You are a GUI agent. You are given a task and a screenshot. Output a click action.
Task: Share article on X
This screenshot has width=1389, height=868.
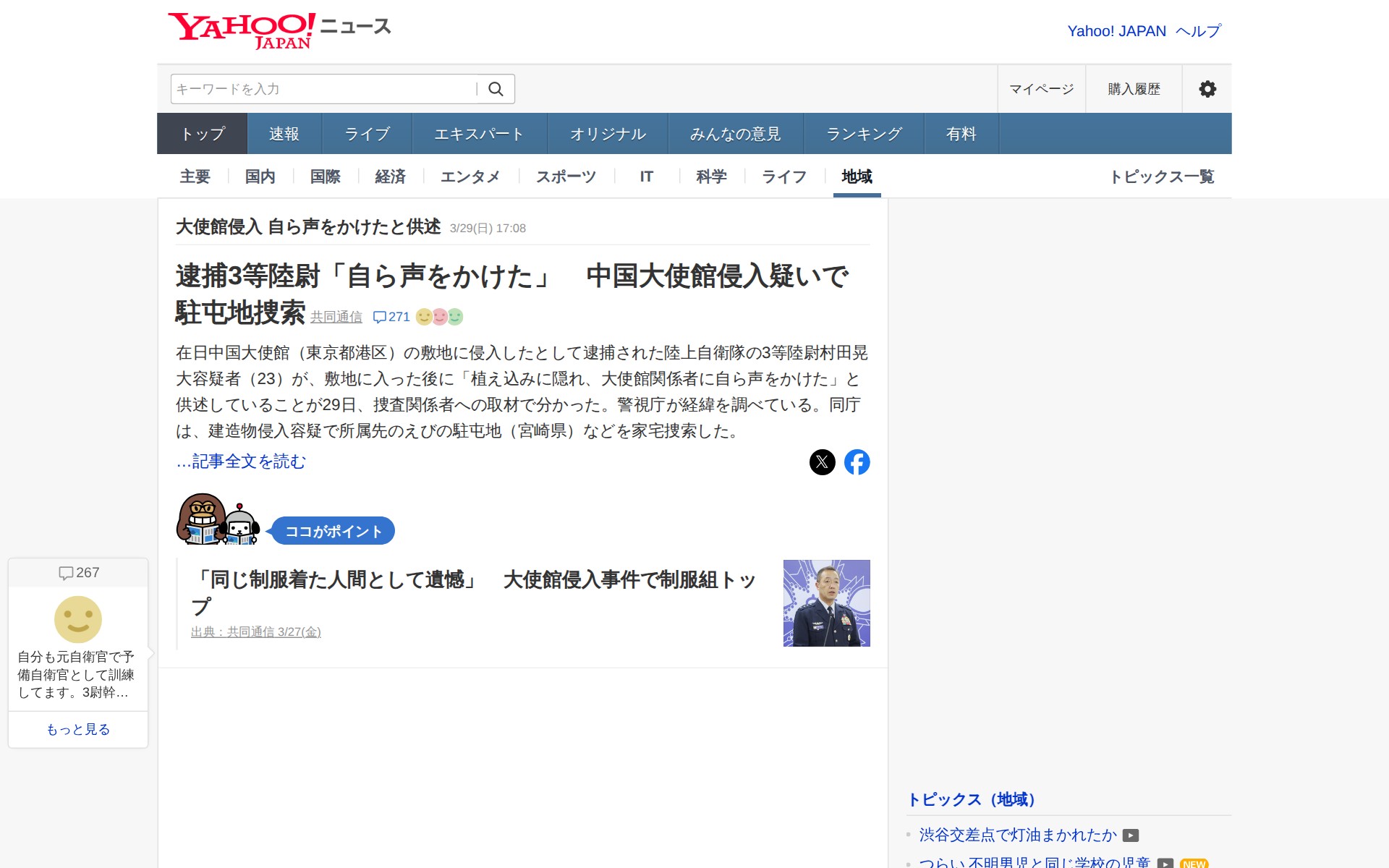click(x=822, y=462)
